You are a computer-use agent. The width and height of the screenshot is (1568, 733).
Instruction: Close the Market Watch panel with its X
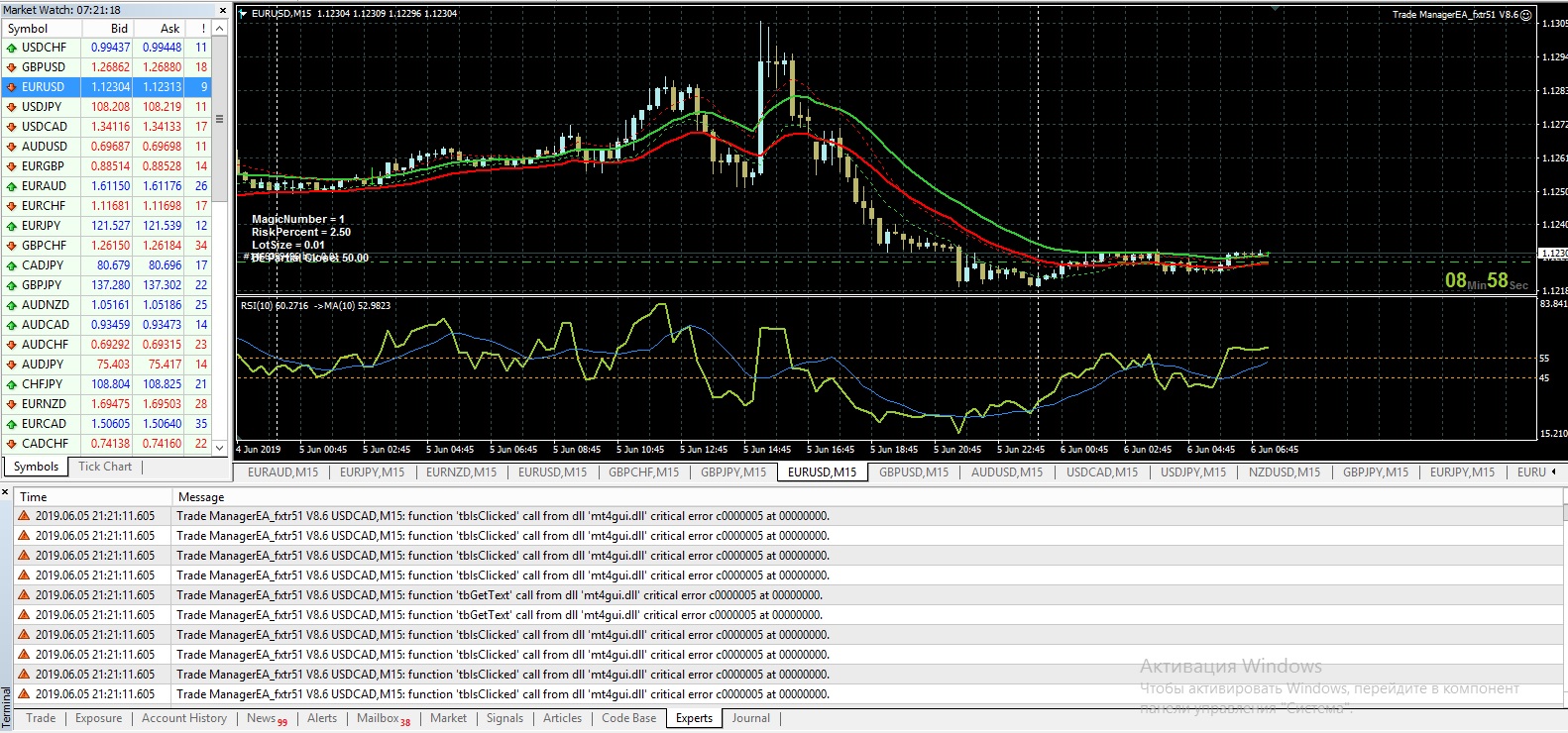[x=222, y=10]
